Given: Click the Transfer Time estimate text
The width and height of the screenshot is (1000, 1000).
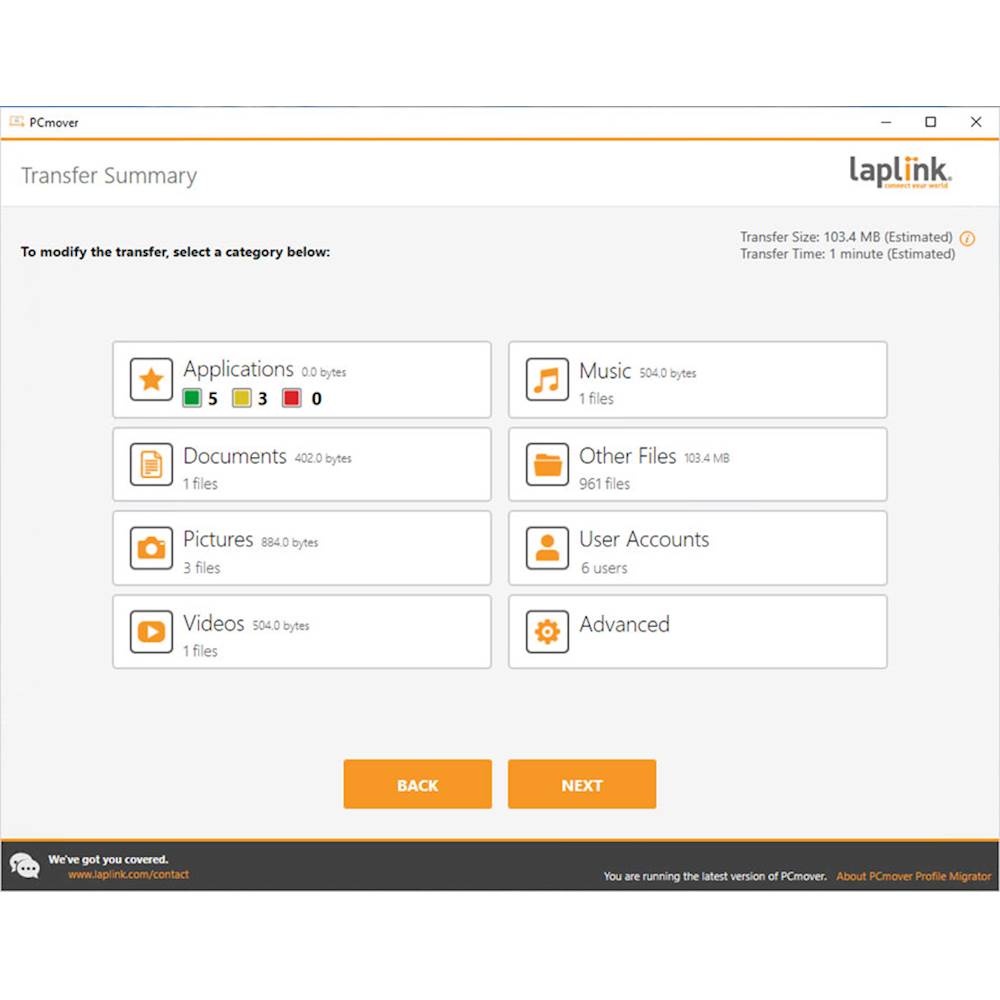Looking at the screenshot, I should (x=848, y=254).
